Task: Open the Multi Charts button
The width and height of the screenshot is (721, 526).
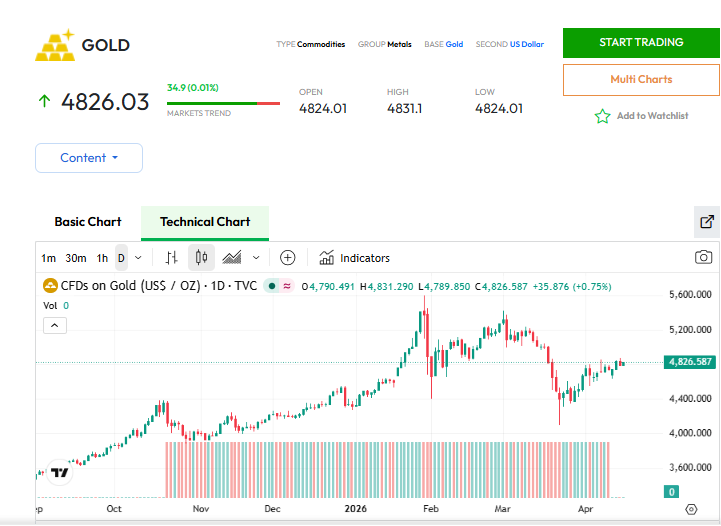Action: click(641, 79)
